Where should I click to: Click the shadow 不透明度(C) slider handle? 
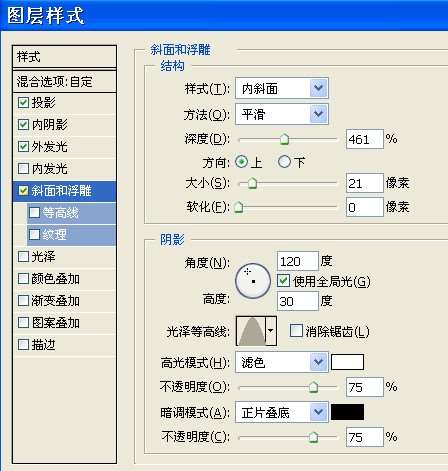[x=313, y=437]
